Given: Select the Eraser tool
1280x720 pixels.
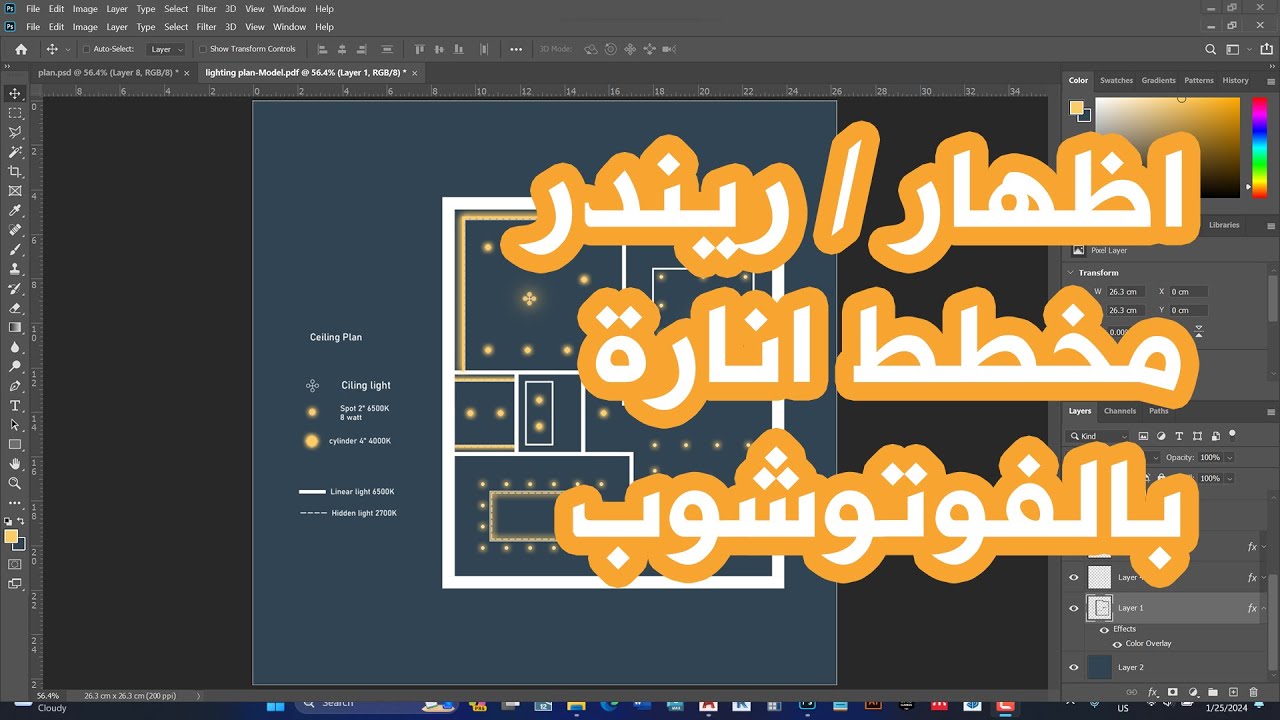Looking at the screenshot, I should tap(15, 308).
